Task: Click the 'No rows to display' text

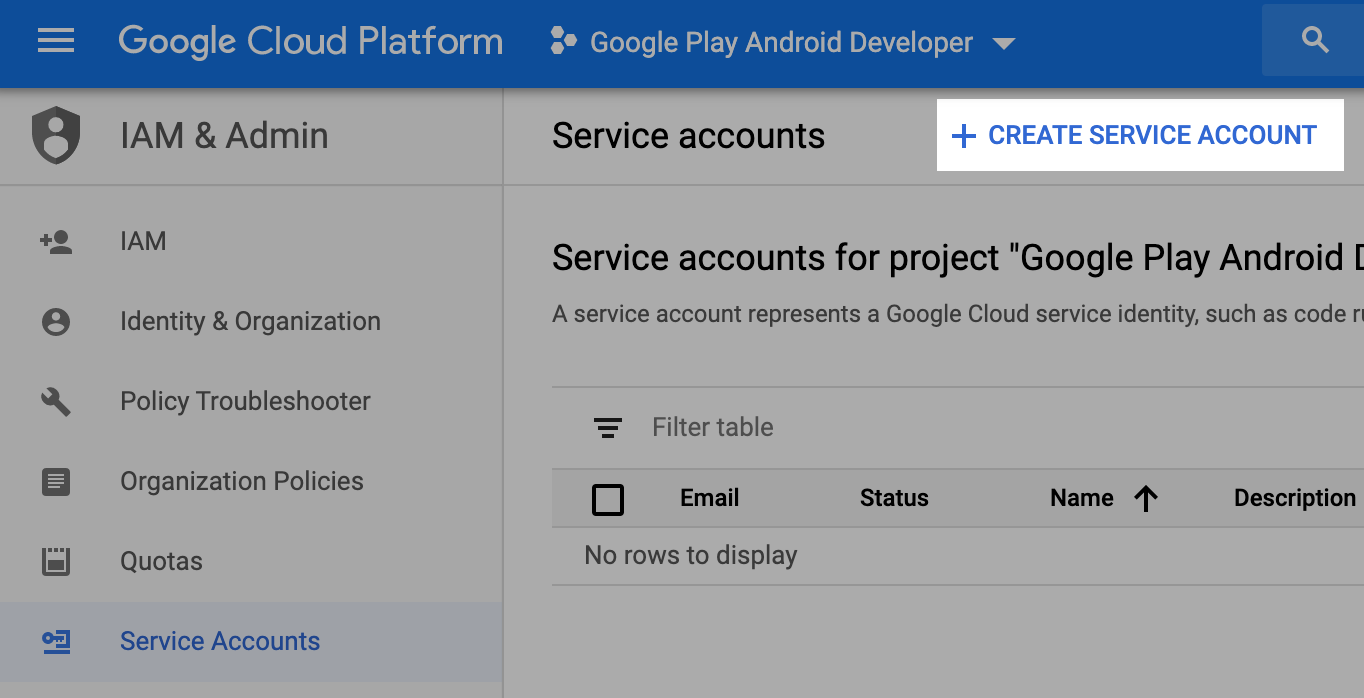Action: (691, 555)
